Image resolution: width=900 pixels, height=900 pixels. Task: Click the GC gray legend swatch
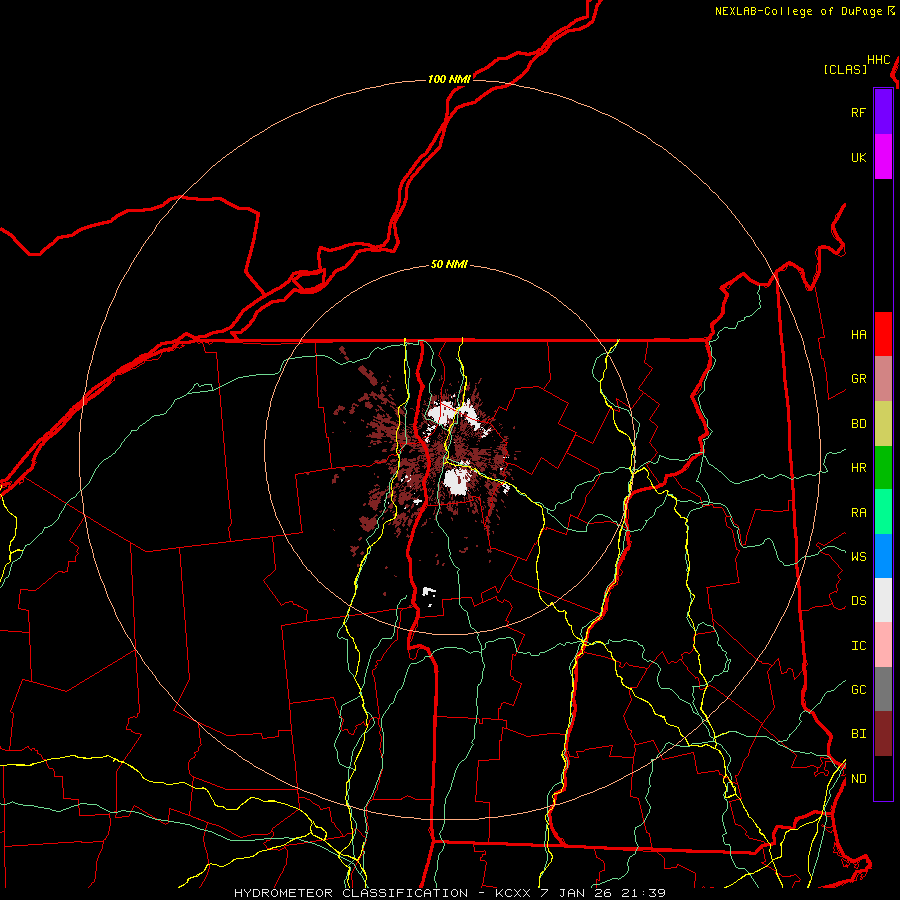[883, 689]
